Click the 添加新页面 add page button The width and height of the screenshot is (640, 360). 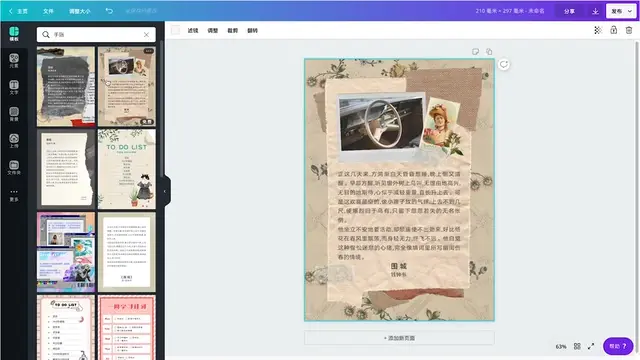pyautogui.click(x=399, y=338)
